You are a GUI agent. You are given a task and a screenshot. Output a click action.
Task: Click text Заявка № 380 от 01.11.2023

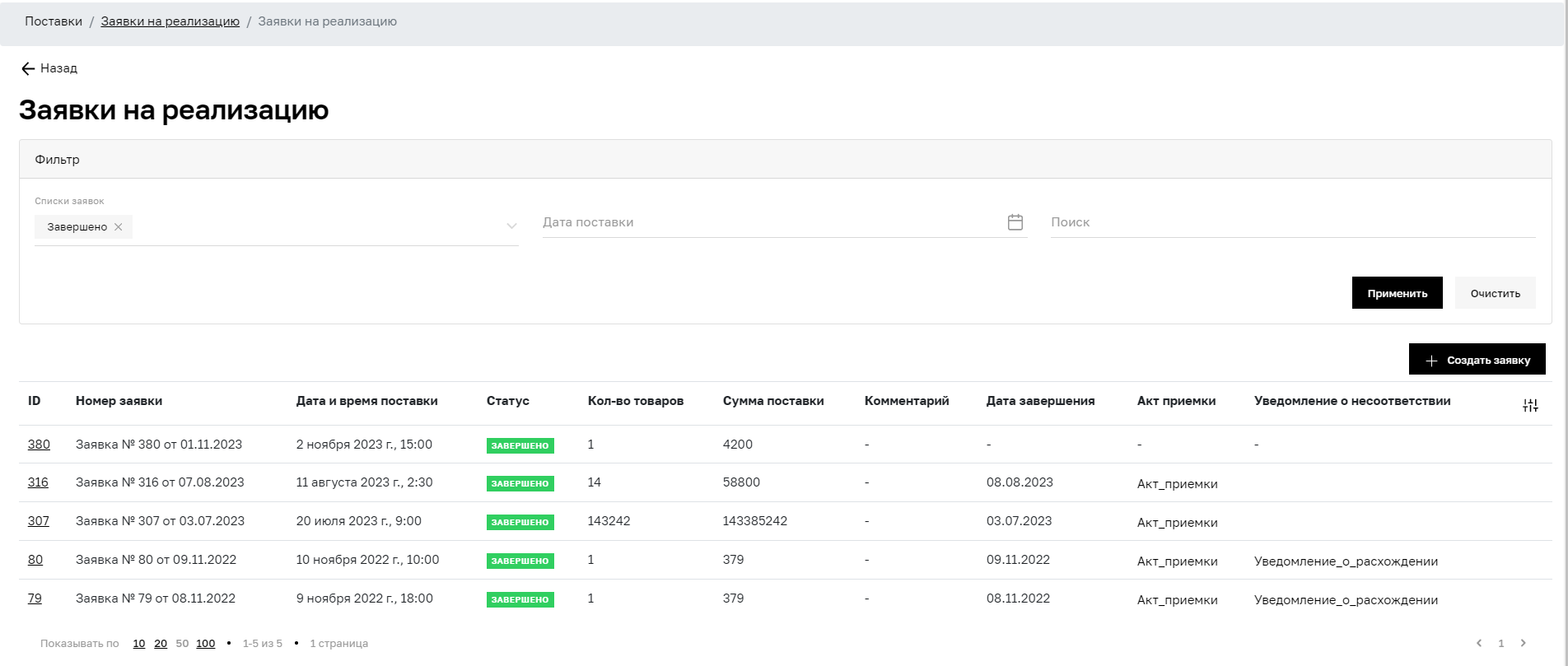[159, 445]
